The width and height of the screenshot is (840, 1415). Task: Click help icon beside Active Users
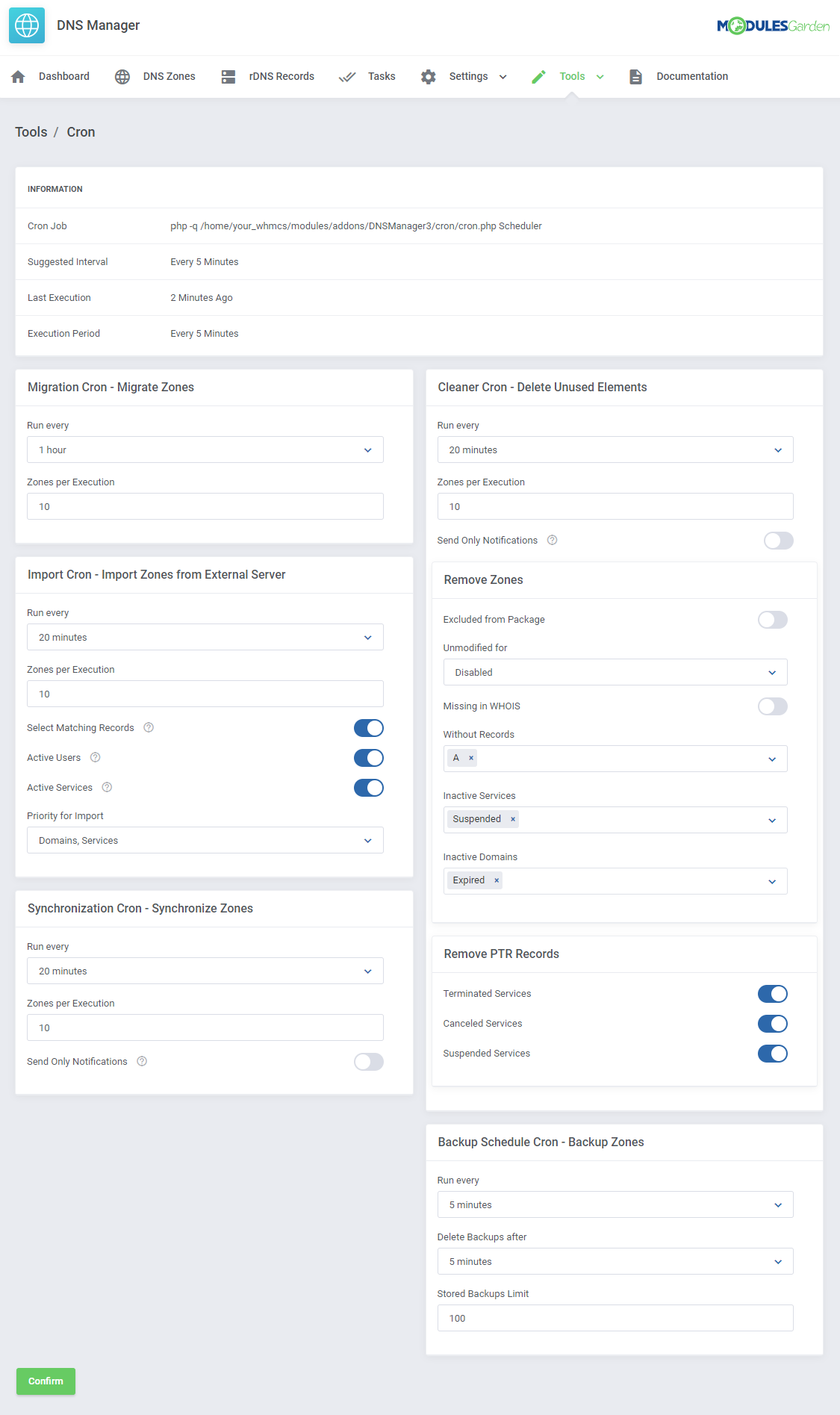tap(95, 757)
